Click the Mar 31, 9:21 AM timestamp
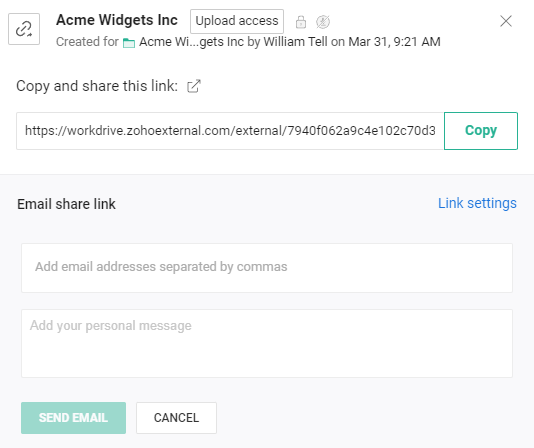 pos(394,42)
